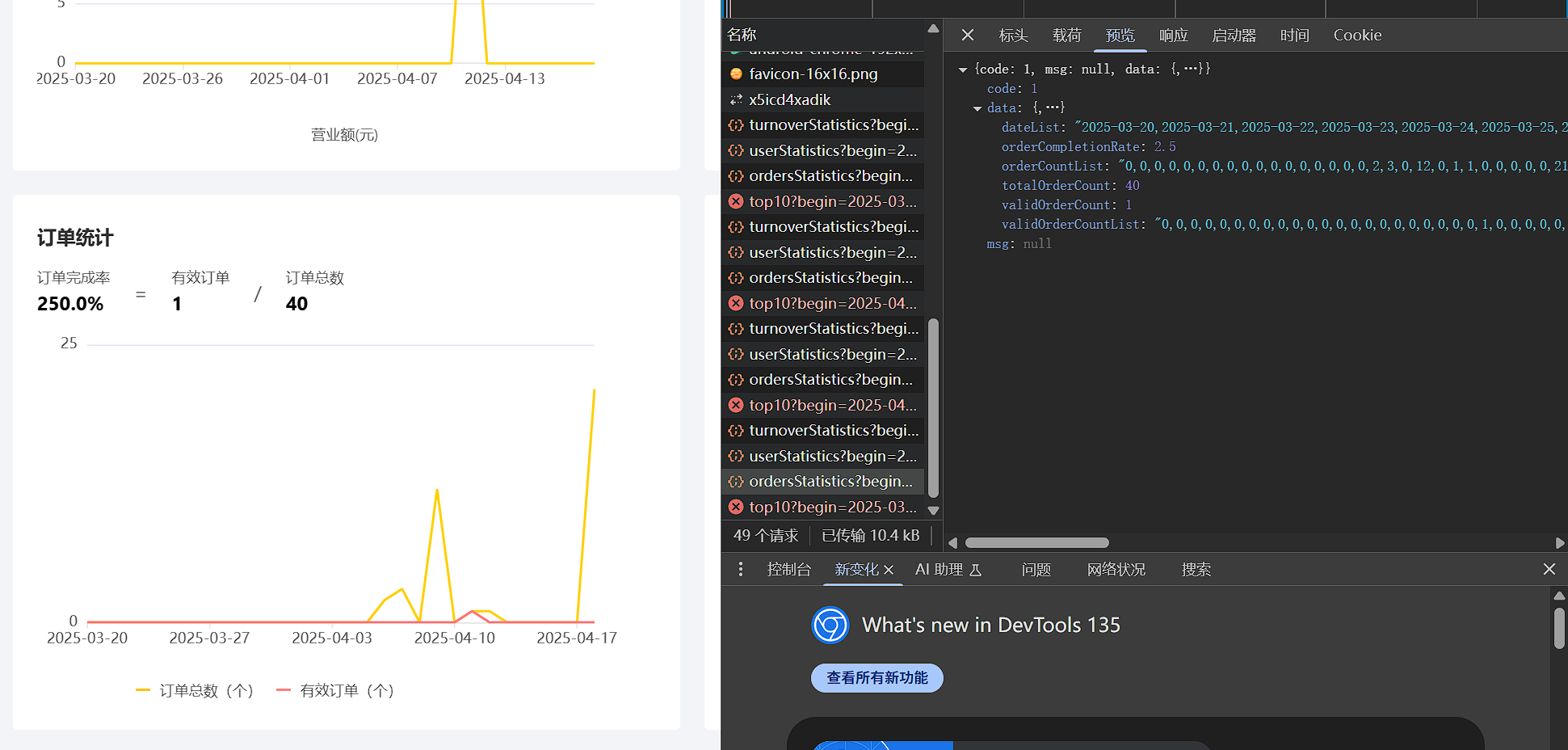Click the 订单统计 heading

tap(75, 238)
